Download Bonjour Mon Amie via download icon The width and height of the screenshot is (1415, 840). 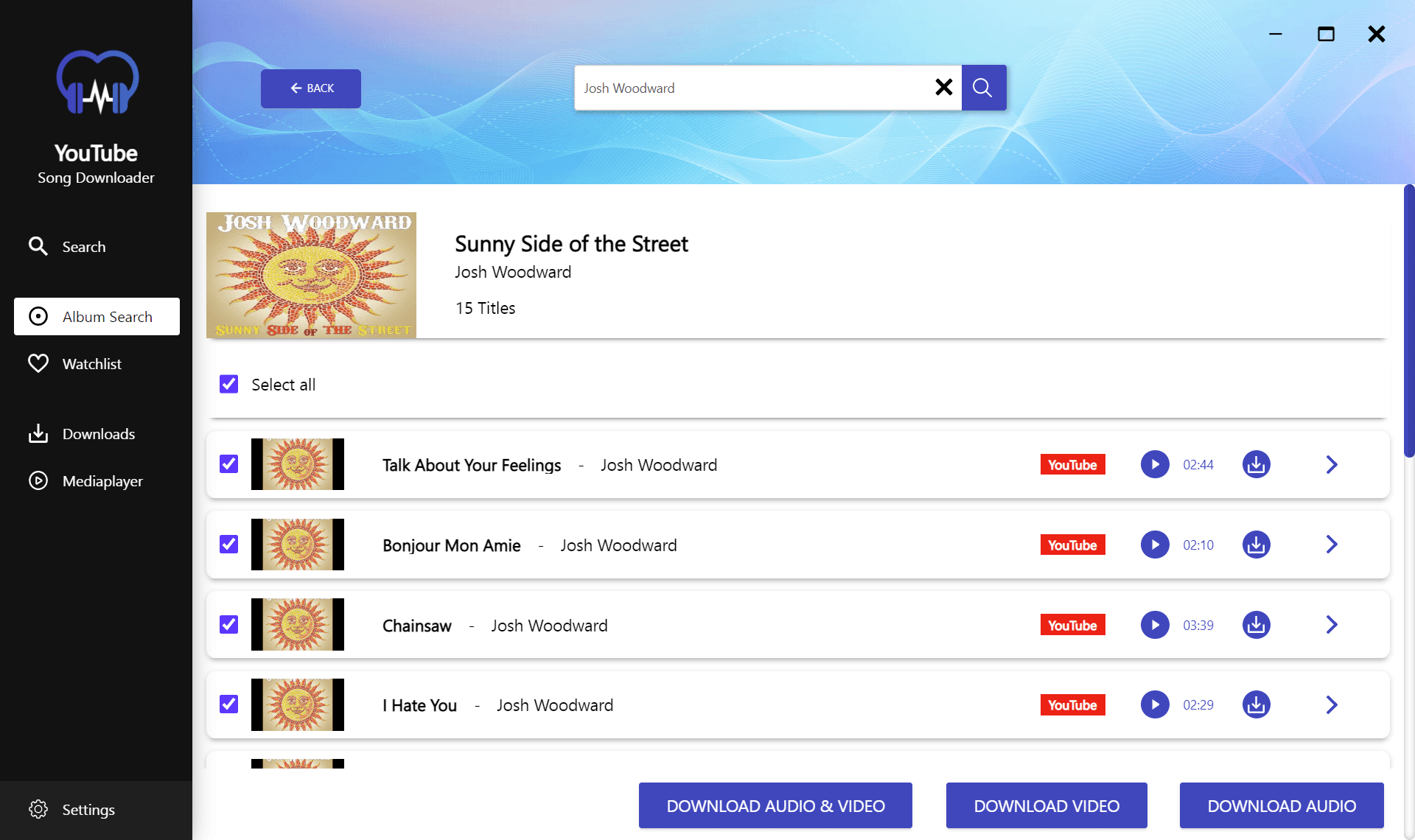coord(1256,545)
